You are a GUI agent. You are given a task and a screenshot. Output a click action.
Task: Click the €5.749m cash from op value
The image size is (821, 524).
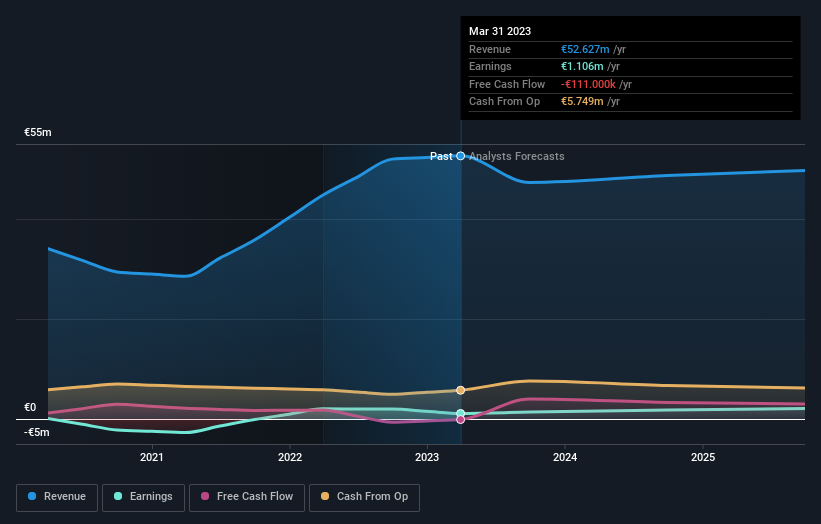tap(582, 102)
